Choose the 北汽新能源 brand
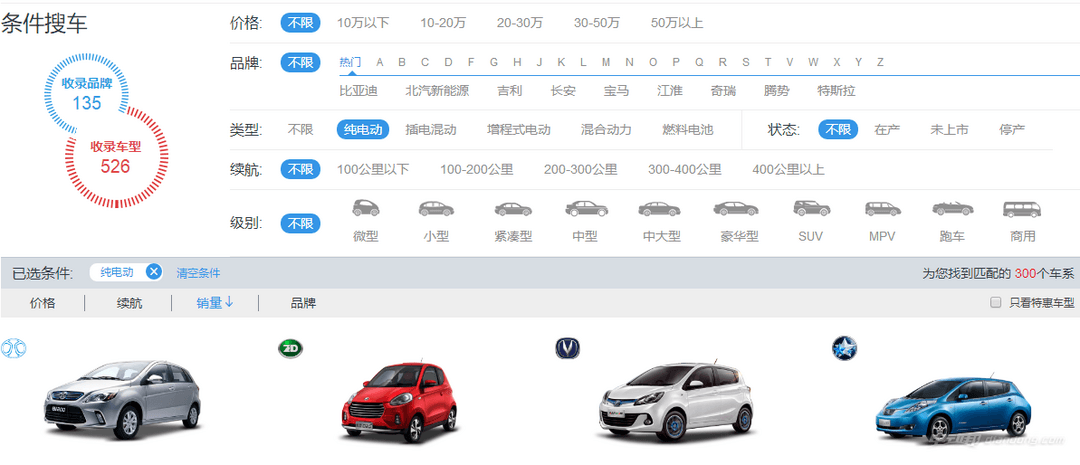 437,91
